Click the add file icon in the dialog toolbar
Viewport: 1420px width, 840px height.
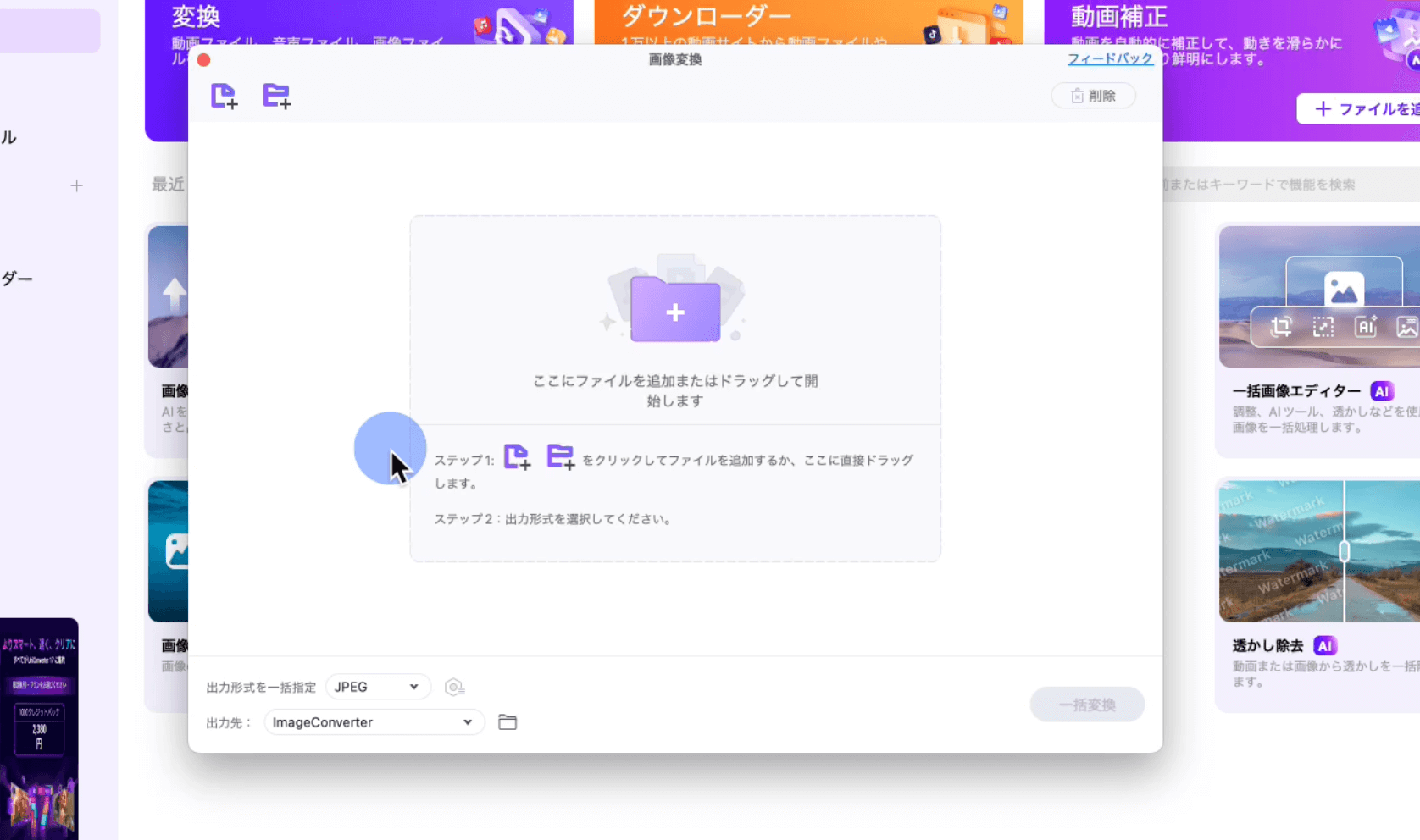click(x=223, y=96)
